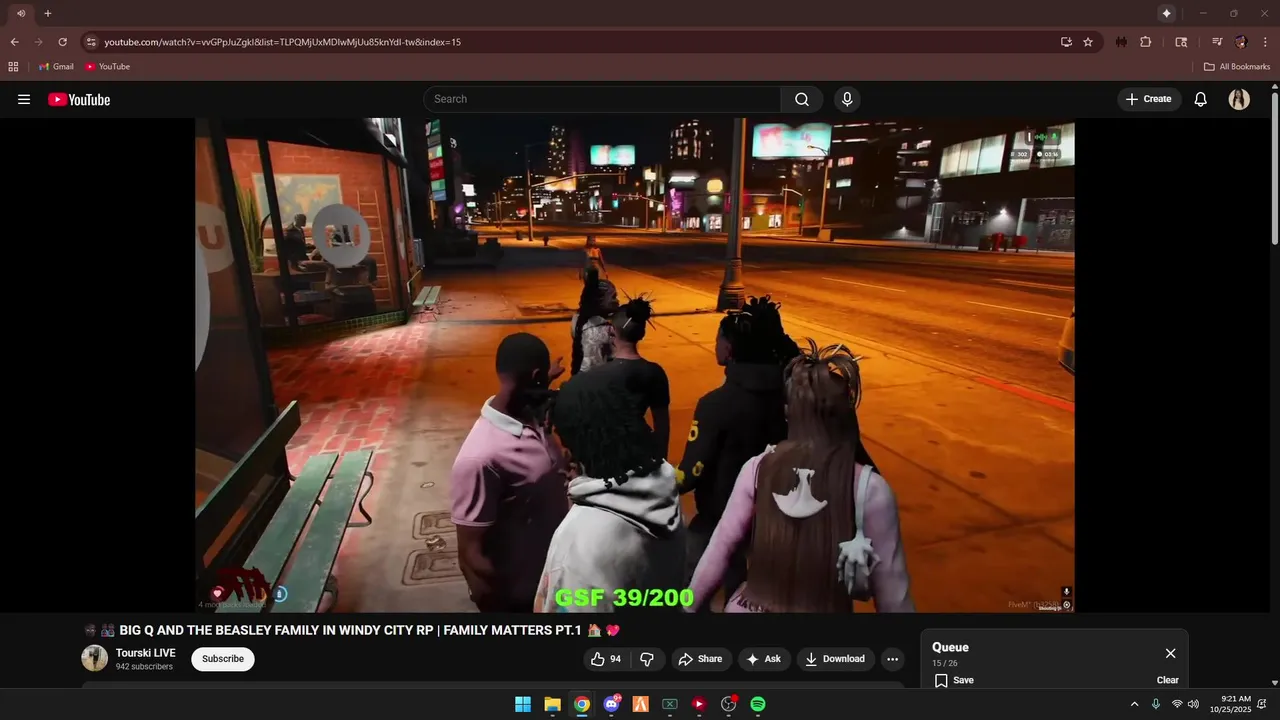Click the Gemini sparkle button
This screenshot has width=1280, height=720.
[x=1166, y=13]
